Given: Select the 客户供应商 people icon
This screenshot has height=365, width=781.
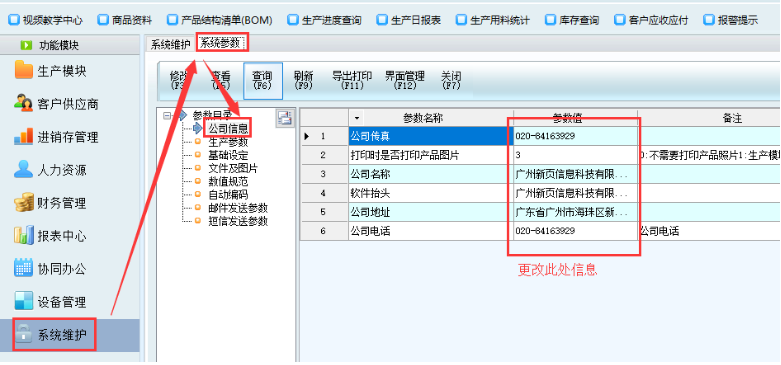Looking at the screenshot, I should pyautogui.click(x=24, y=103).
